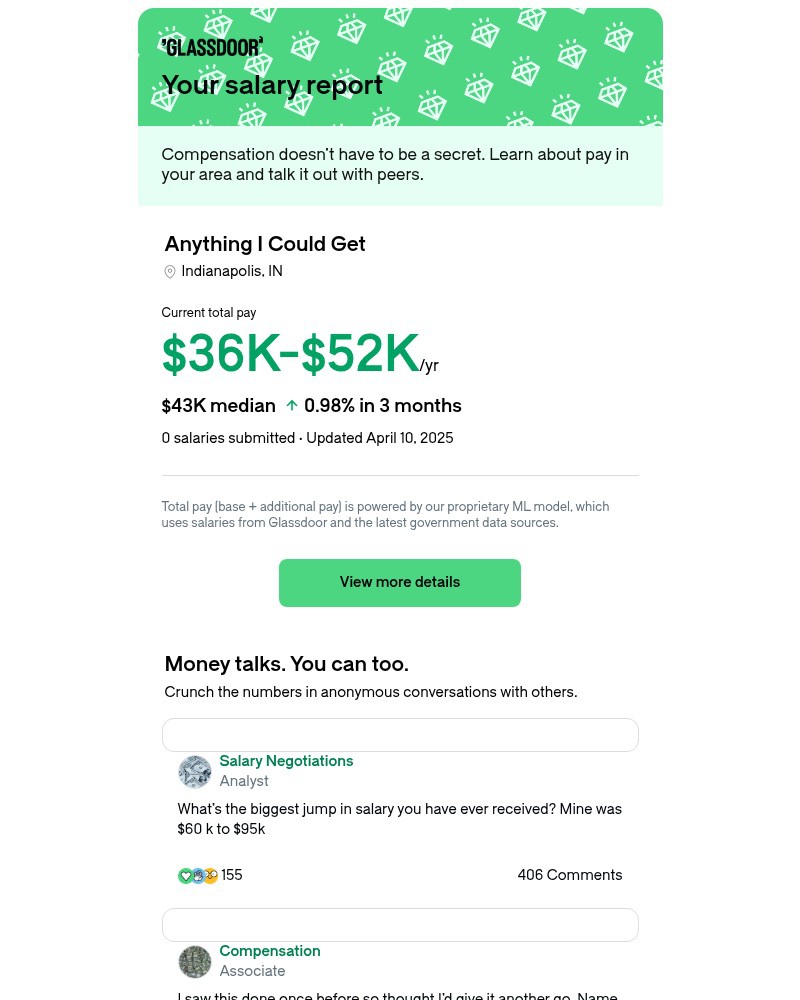Click the Glassdoor logo

click(211, 47)
